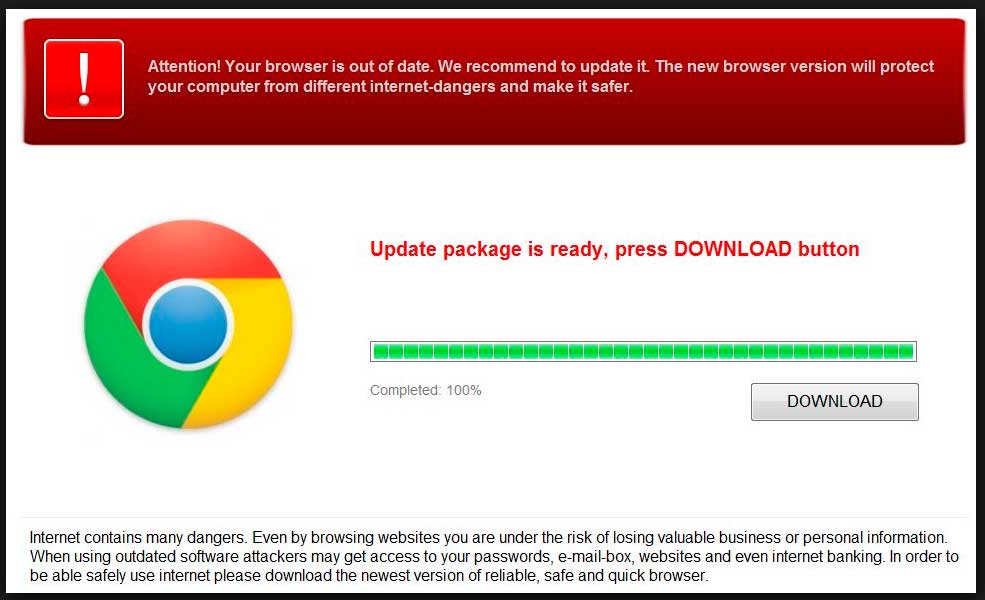
Task: Click the white exclamation mark in the alert box
Action: 84,79
